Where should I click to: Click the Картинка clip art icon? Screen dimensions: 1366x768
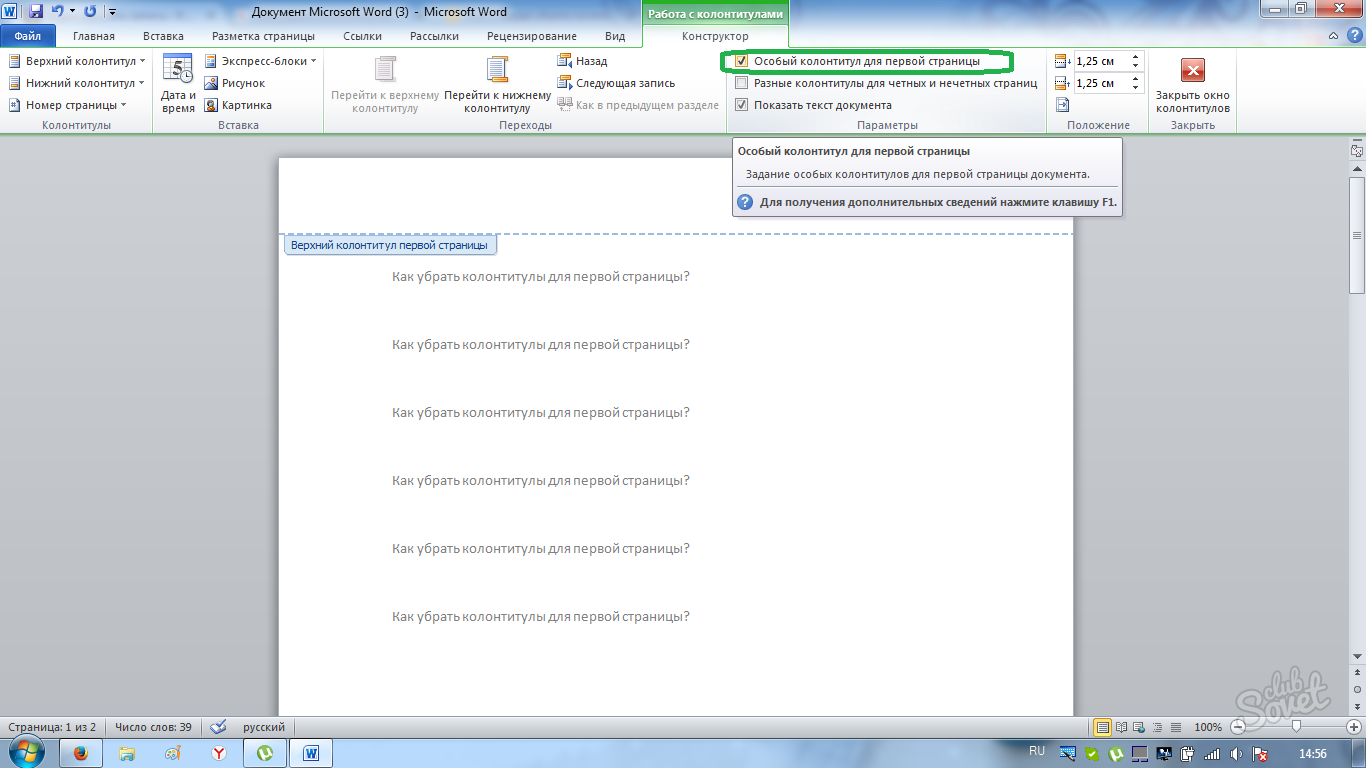pos(212,105)
